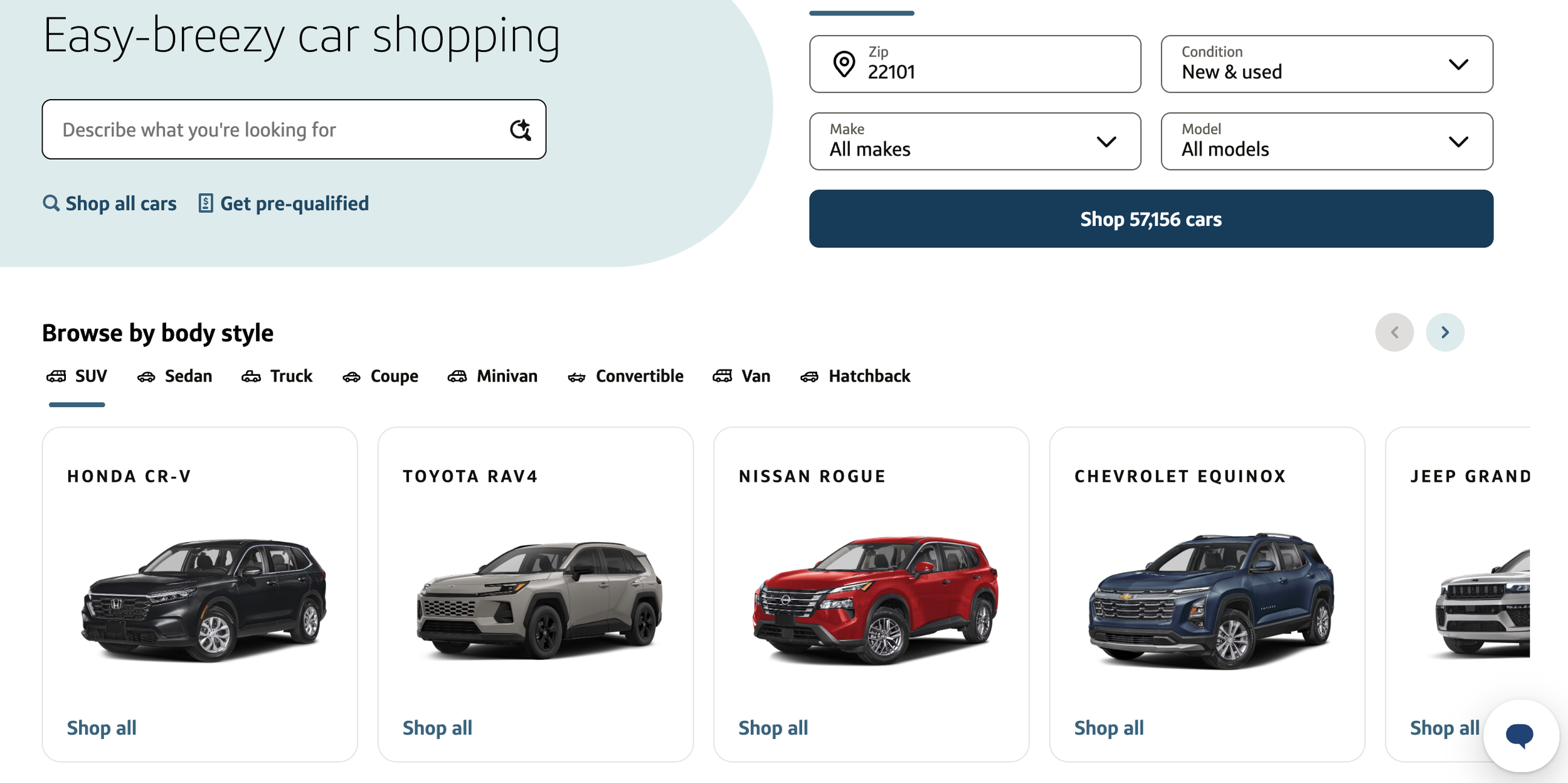Click the SUV body style icon
This screenshot has height=783, width=1568.
pos(56,376)
